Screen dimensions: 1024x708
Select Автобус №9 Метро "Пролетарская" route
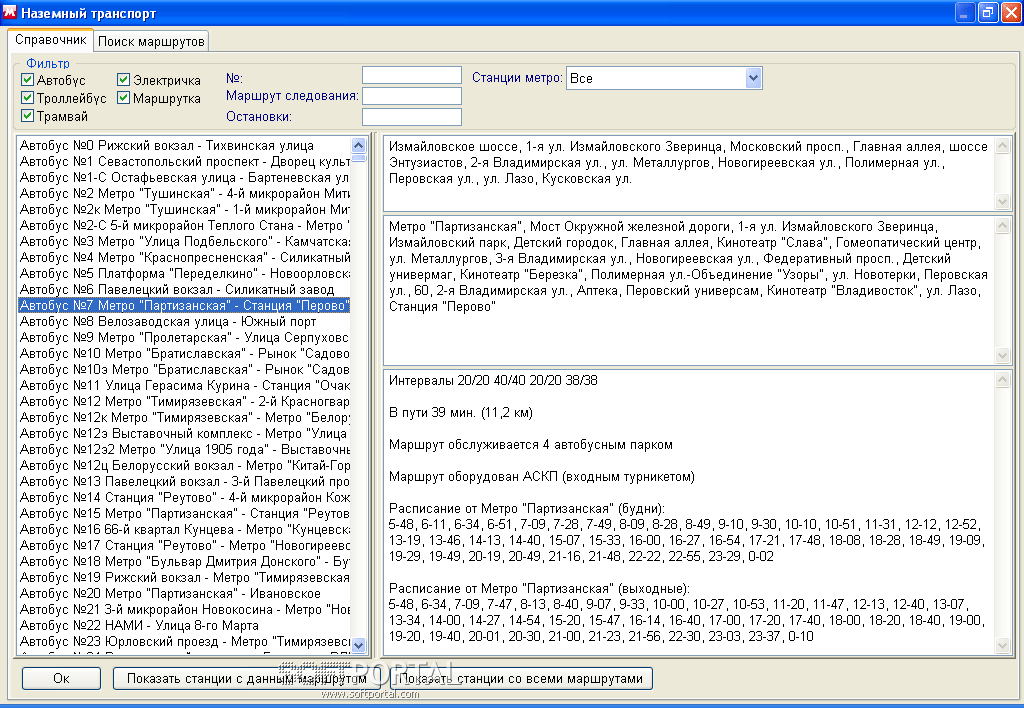[184, 338]
